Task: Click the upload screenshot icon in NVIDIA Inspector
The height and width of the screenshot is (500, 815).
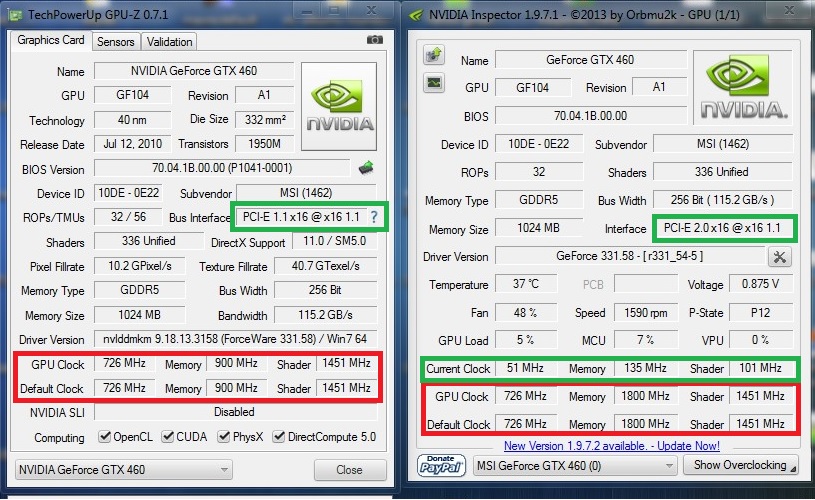Action: [434, 55]
